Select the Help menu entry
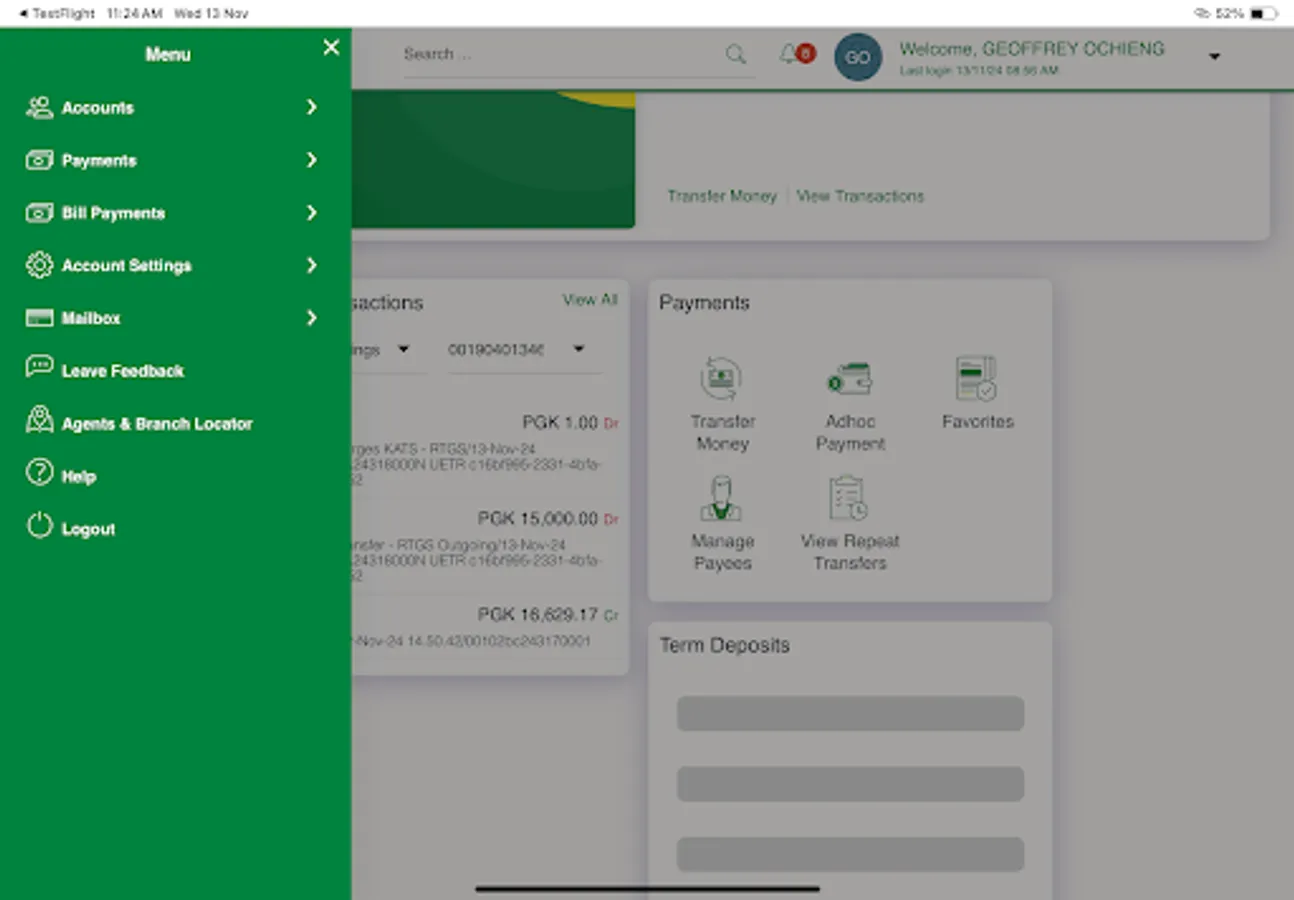This screenshot has width=1294, height=900. [80, 475]
